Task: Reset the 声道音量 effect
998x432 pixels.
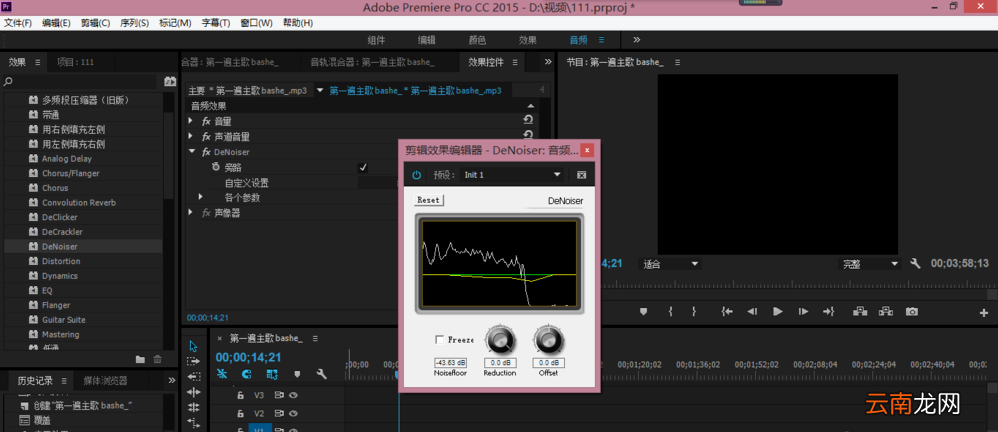Action: point(528,135)
